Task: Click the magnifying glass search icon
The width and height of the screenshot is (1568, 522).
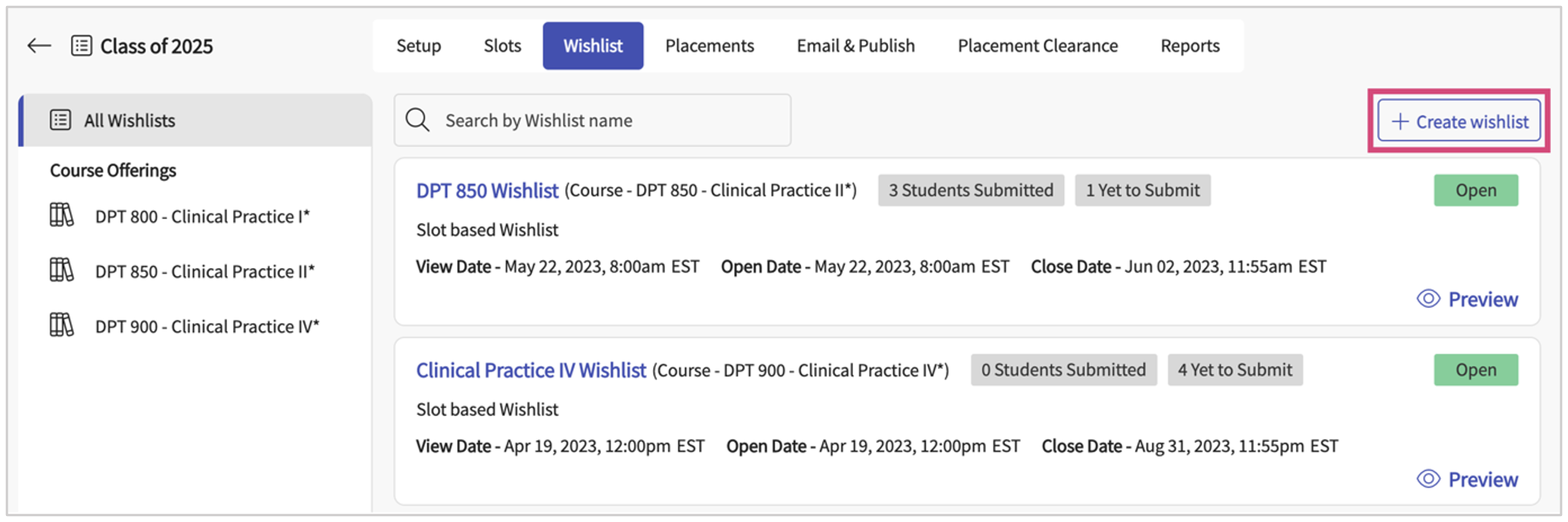Action: (x=417, y=120)
